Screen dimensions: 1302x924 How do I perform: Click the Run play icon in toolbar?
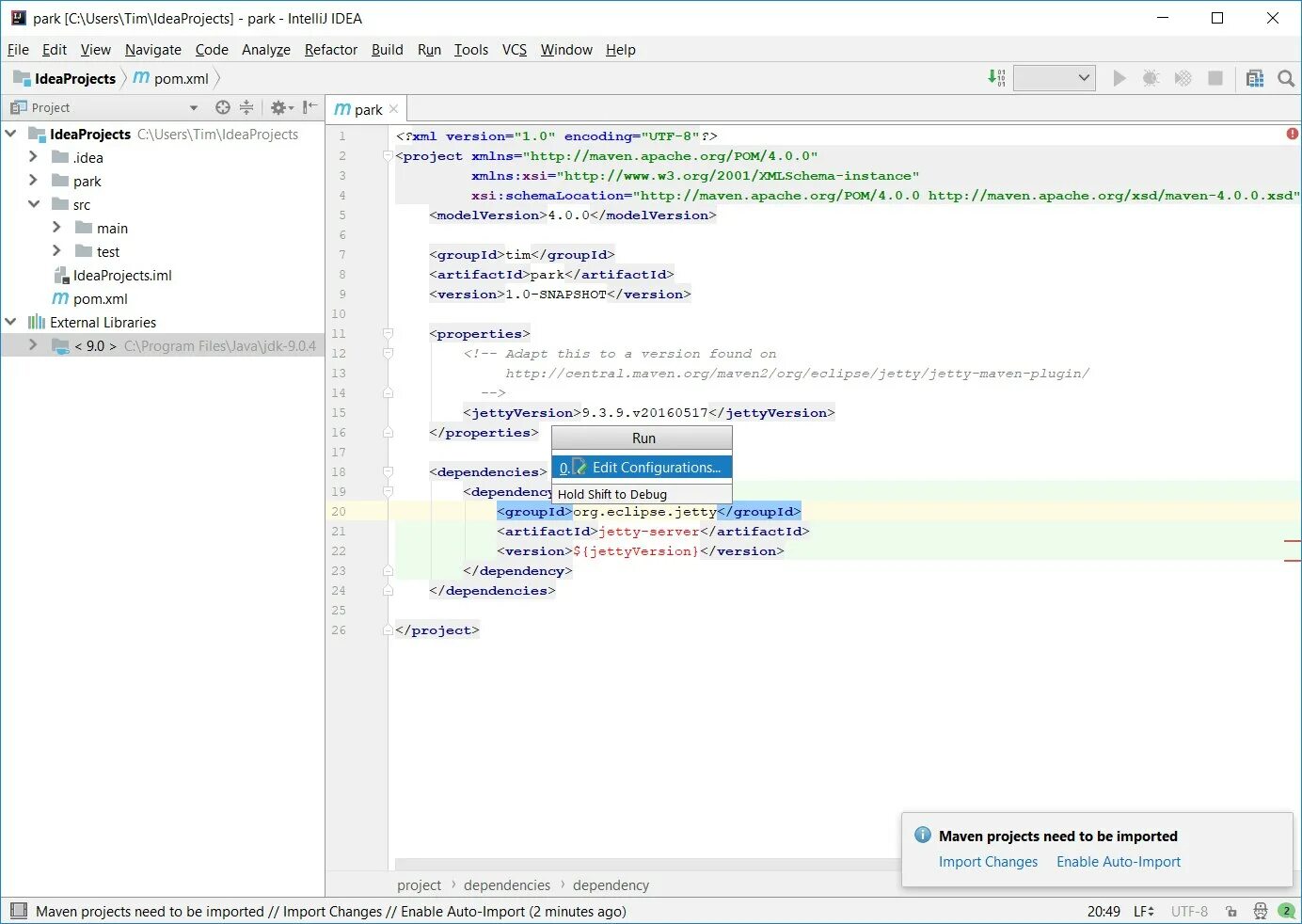tap(1119, 78)
